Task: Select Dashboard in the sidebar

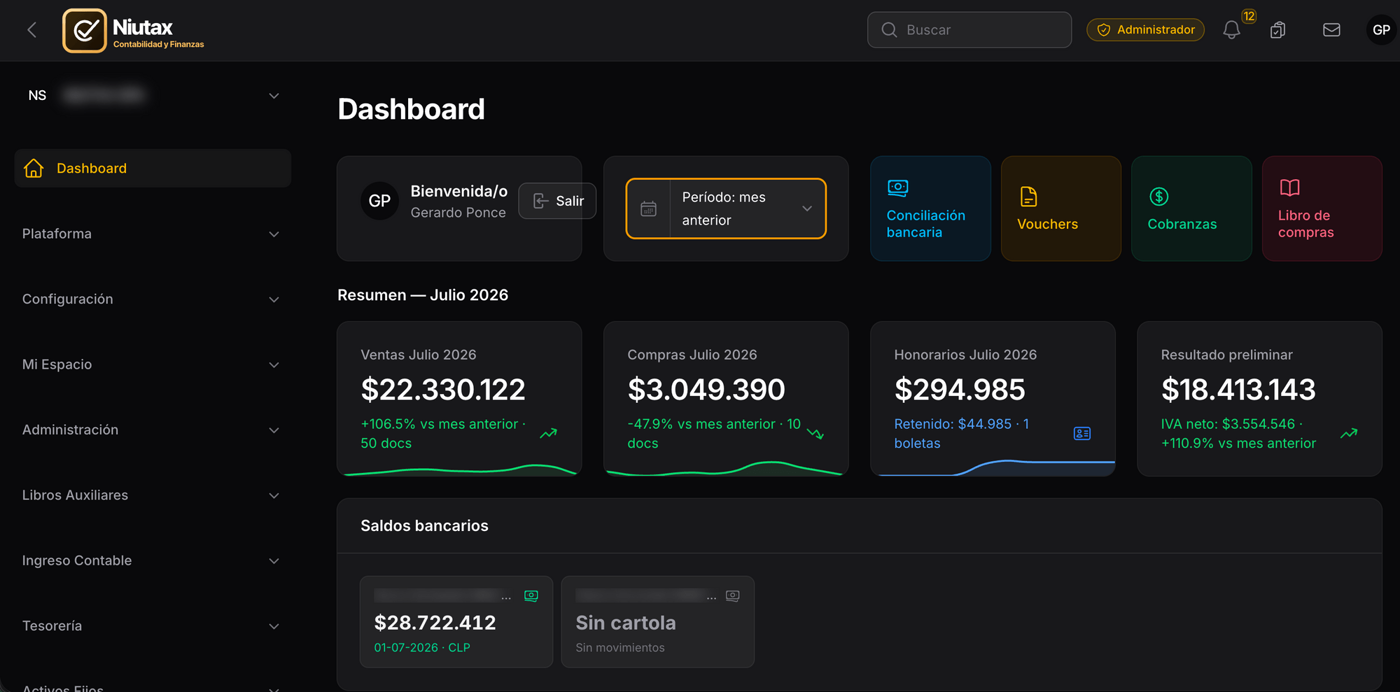Action: click(153, 168)
